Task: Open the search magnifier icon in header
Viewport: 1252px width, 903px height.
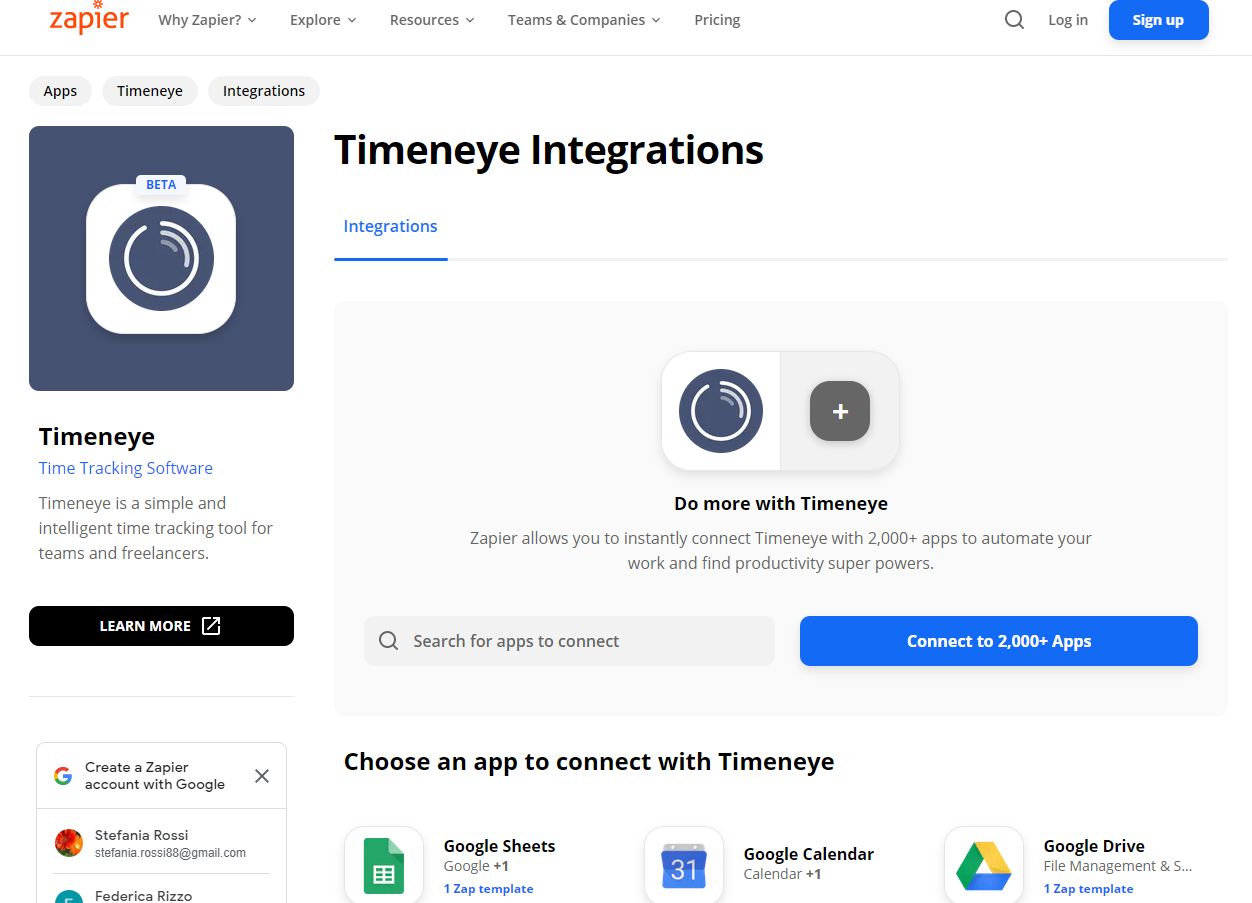Action: (1014, 20)
